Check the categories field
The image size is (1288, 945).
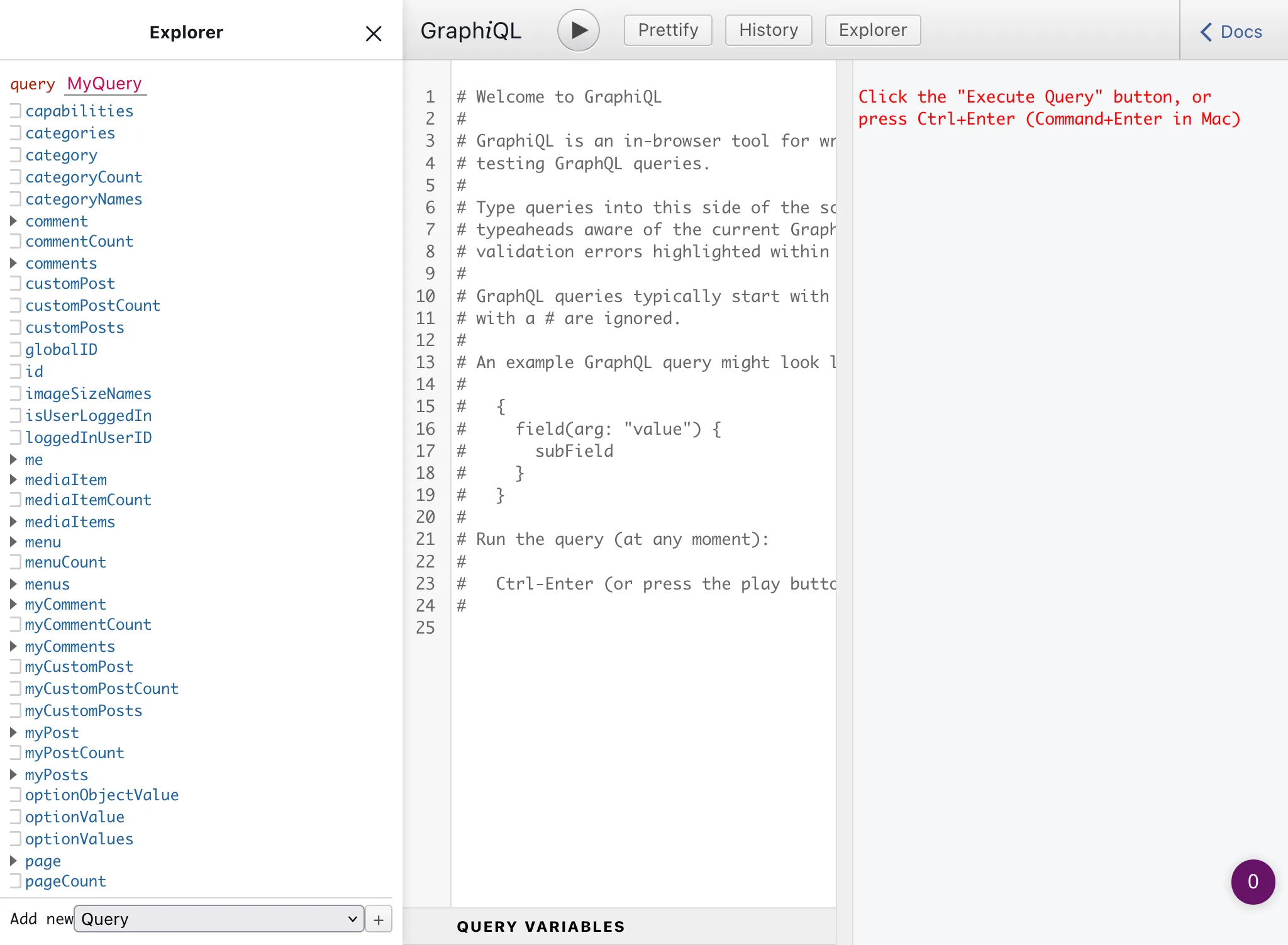tap(16, 133)
